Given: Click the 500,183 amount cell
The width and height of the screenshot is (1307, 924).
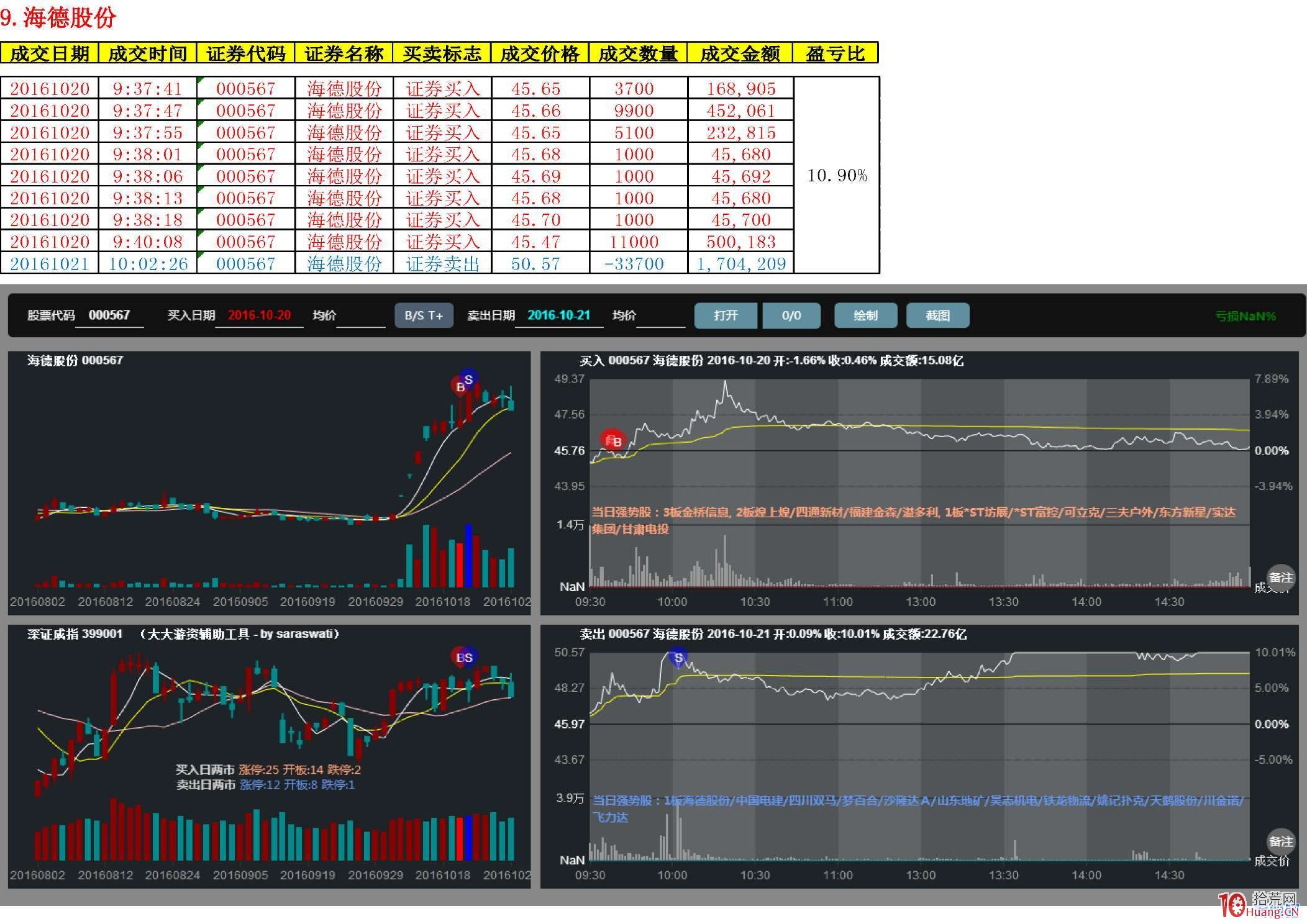Looking at the screenshot, I should tap(740, 242).
